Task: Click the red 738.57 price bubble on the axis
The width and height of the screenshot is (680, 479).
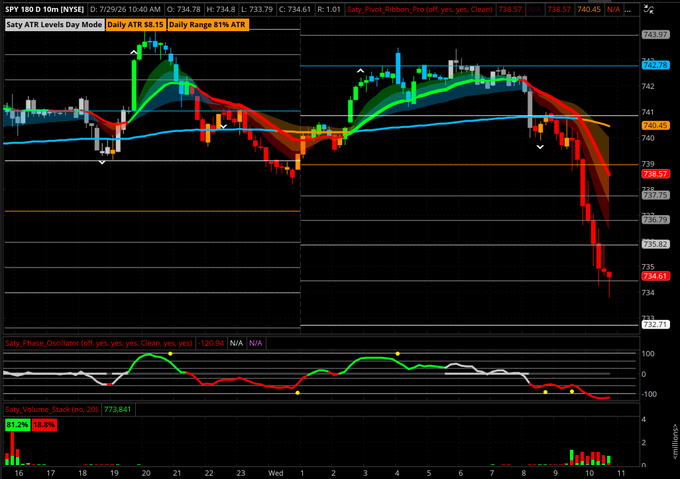Action: [x=655, y=174]
